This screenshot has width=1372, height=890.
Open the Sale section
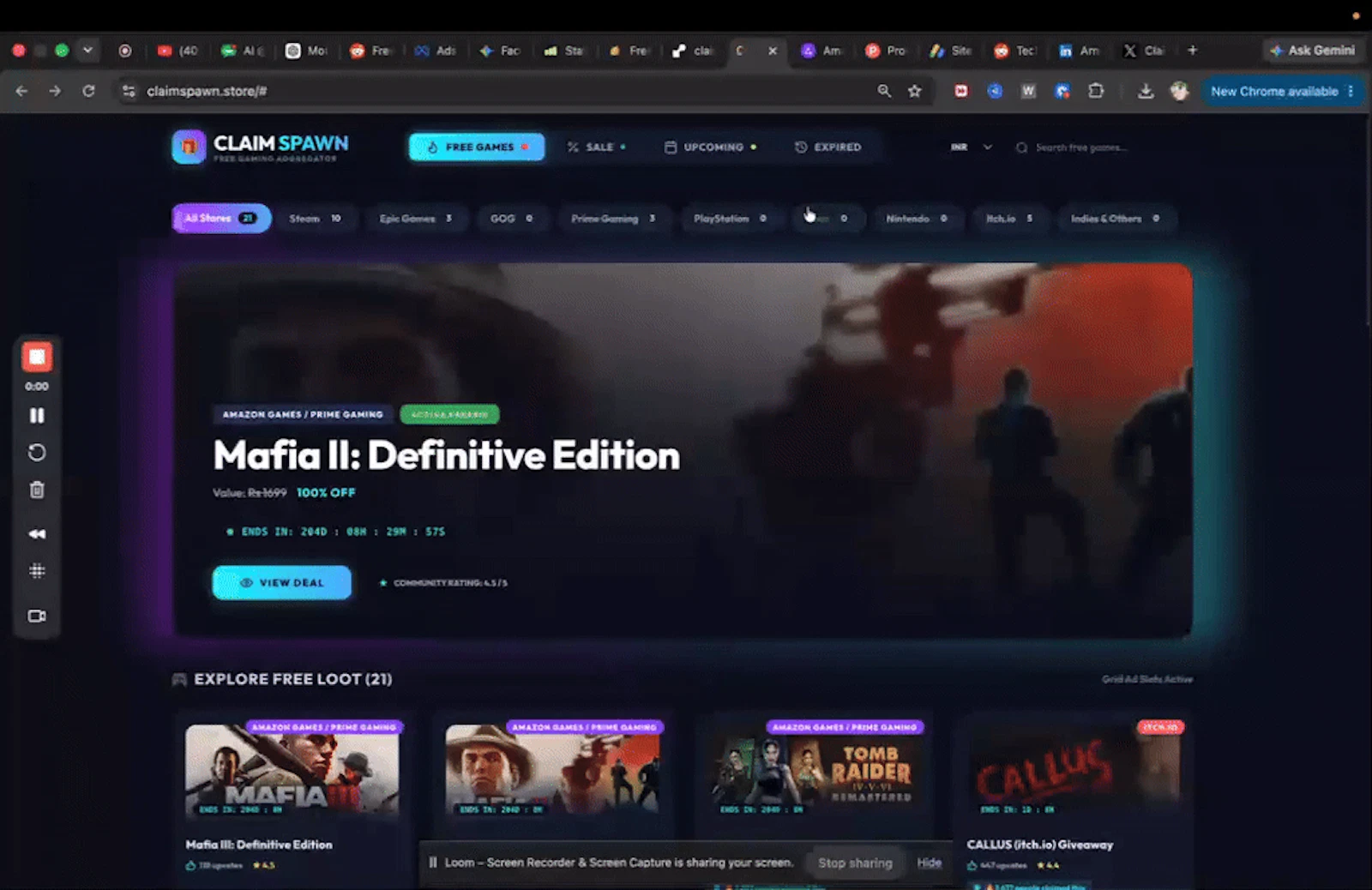[x=596, y=147]
